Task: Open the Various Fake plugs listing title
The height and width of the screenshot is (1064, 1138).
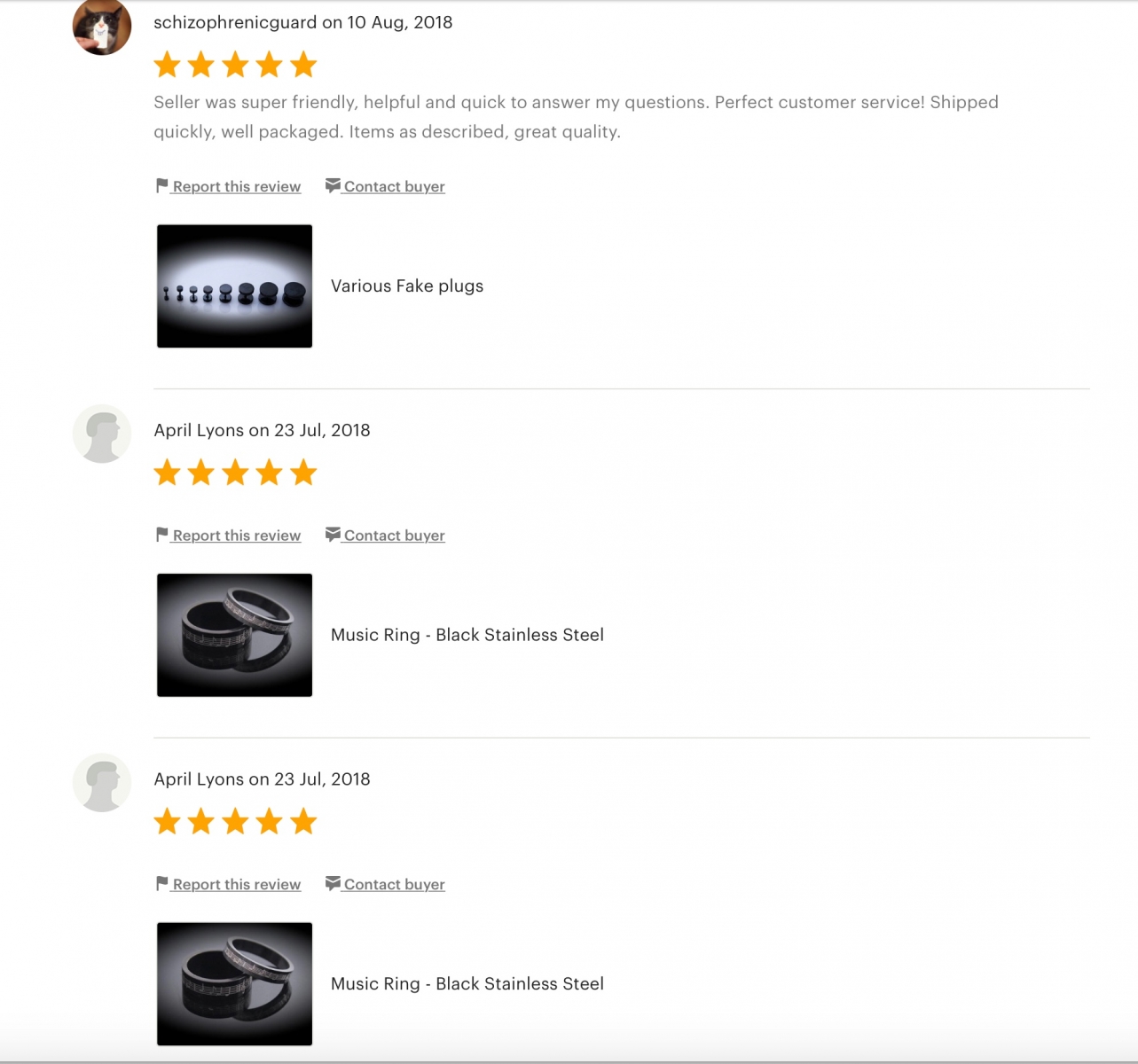Action: (407, 286)
